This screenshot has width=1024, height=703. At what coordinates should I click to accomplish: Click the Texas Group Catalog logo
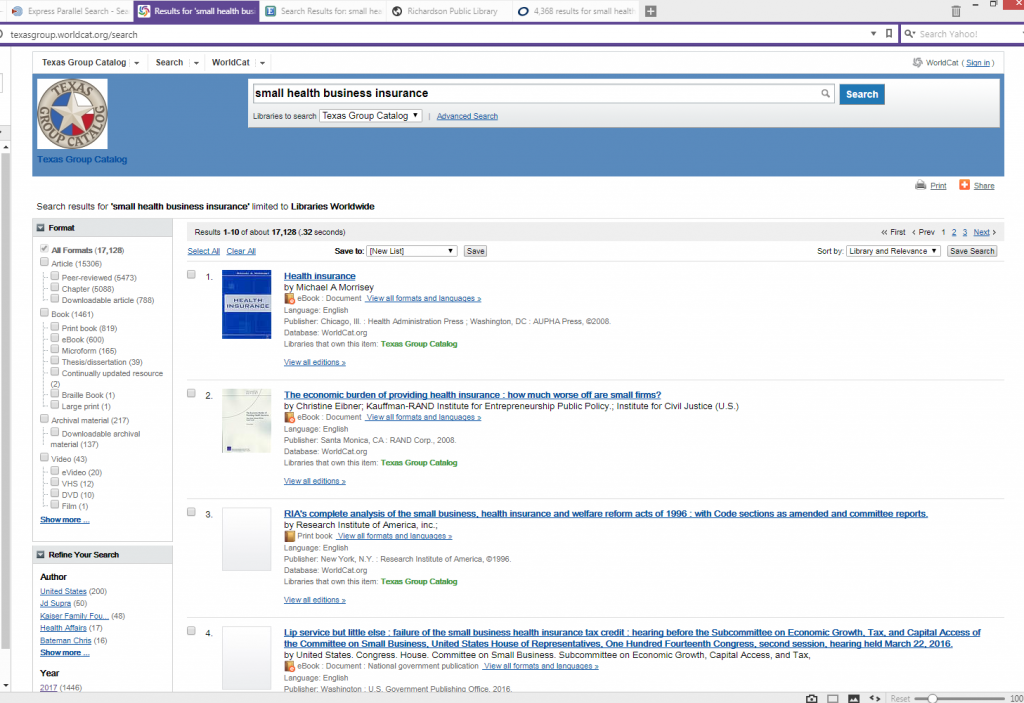(x=72, y=114)
